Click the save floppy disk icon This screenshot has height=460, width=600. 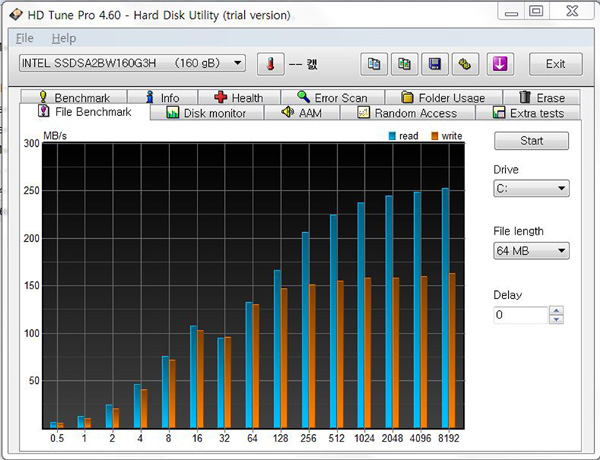click(435, 64)
